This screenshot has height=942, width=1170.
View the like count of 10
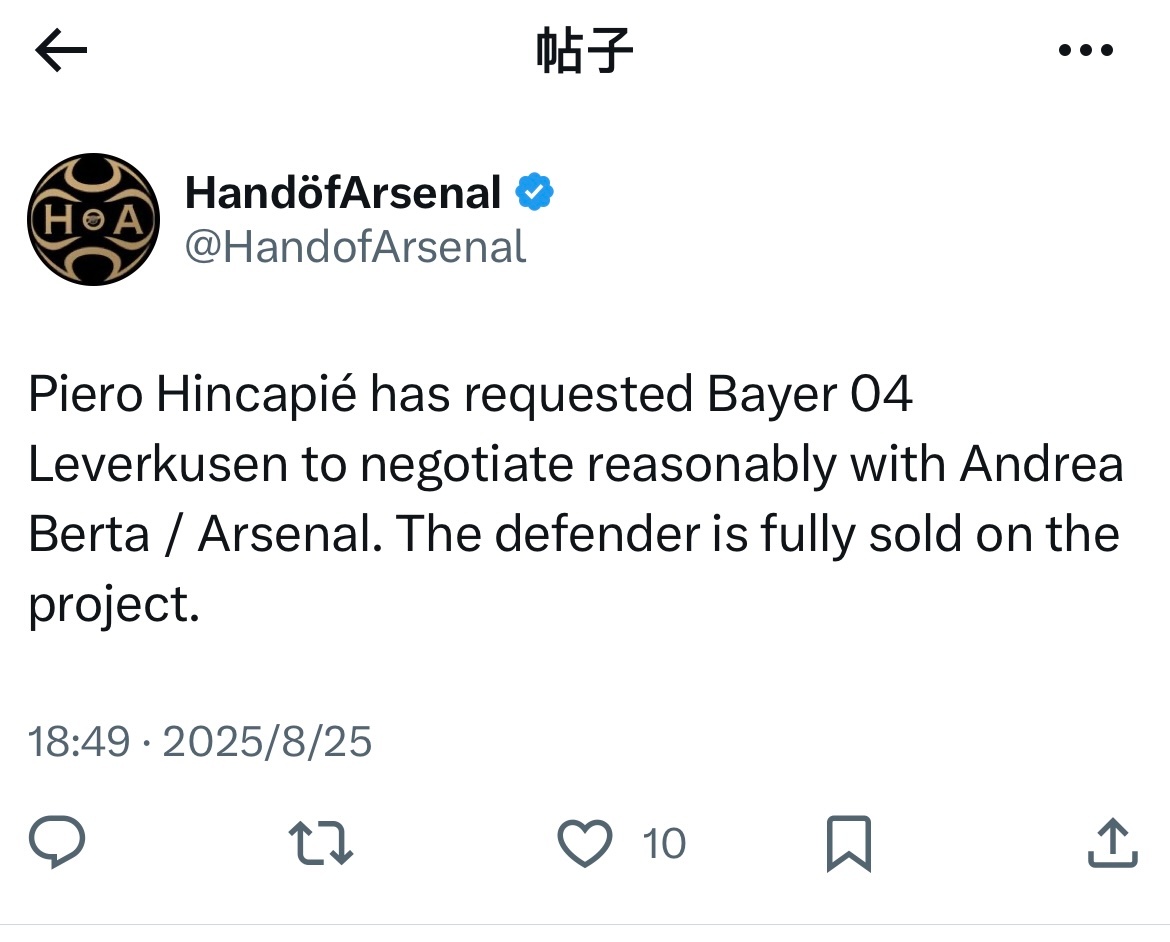(663, 843)
